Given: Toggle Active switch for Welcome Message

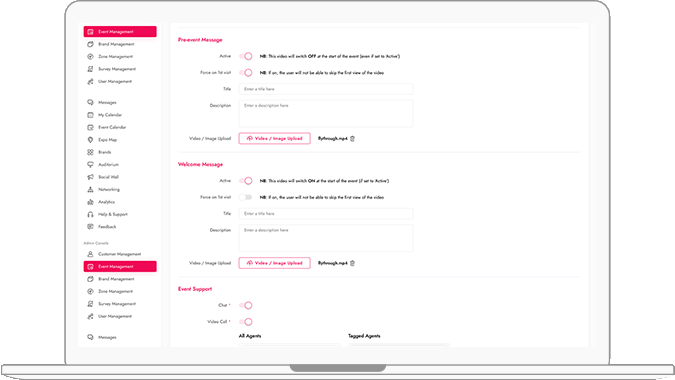Looking at the screenshot, I should pyautogui.click(x=246, y=181).
